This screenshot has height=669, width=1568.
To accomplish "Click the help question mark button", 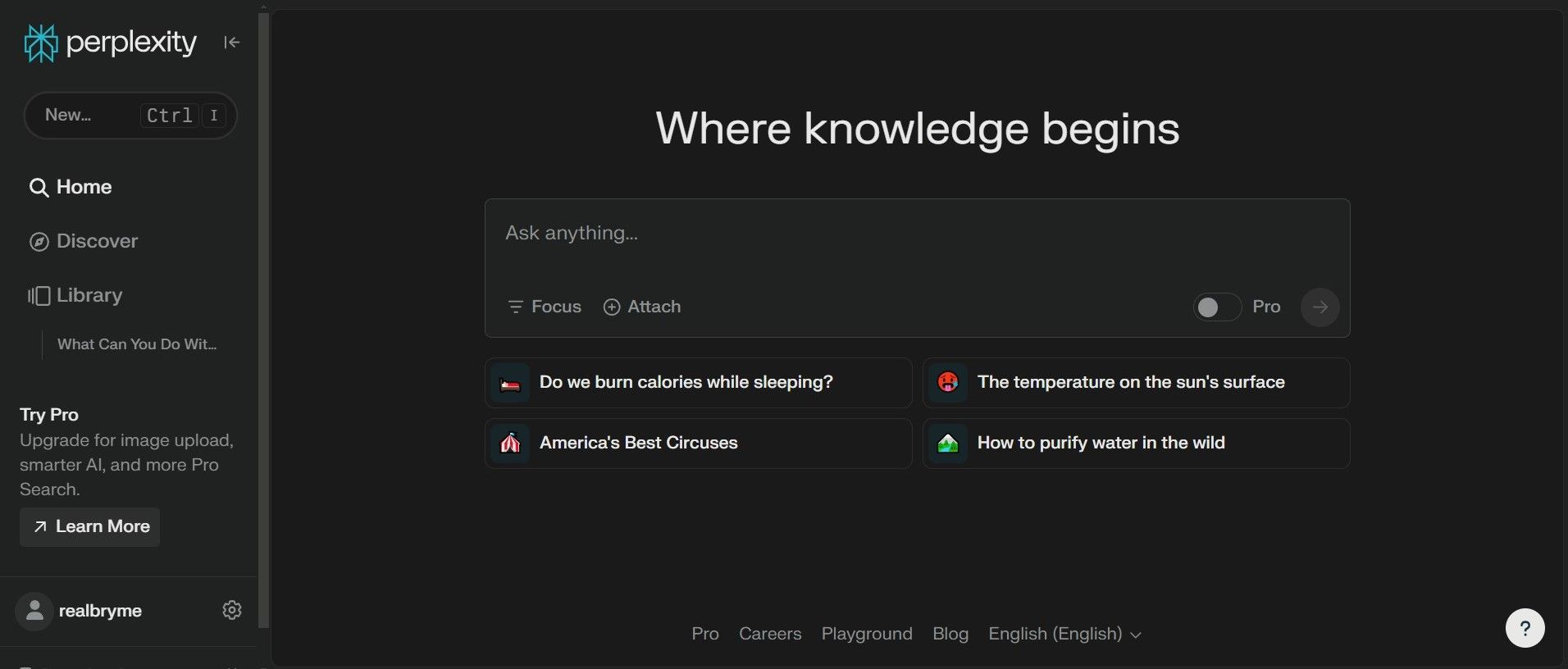I will (x=1525, y=628).
